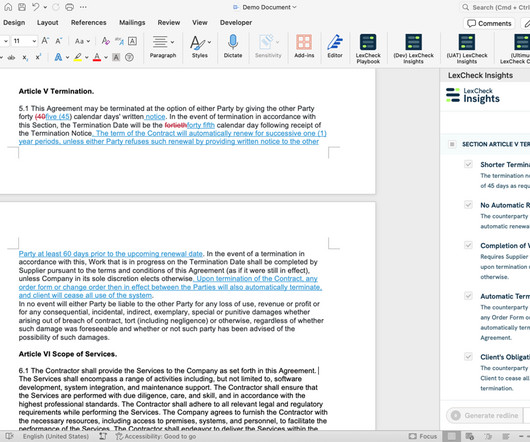
Task: Open the more options ellipsis in the title bar
Action: 83,7
